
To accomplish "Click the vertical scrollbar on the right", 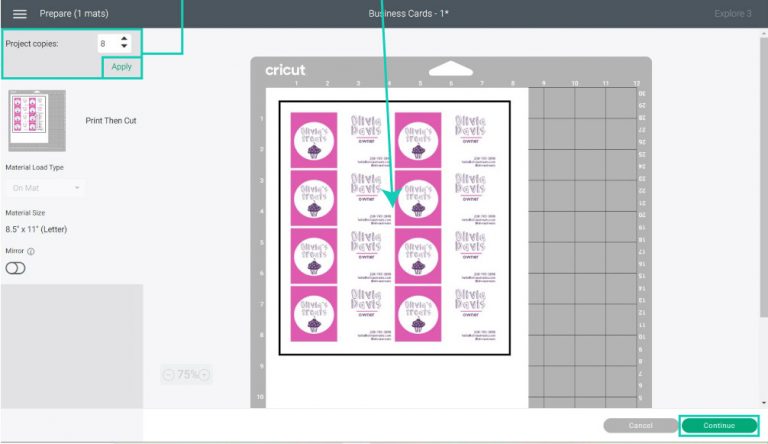I will [764, 176].
